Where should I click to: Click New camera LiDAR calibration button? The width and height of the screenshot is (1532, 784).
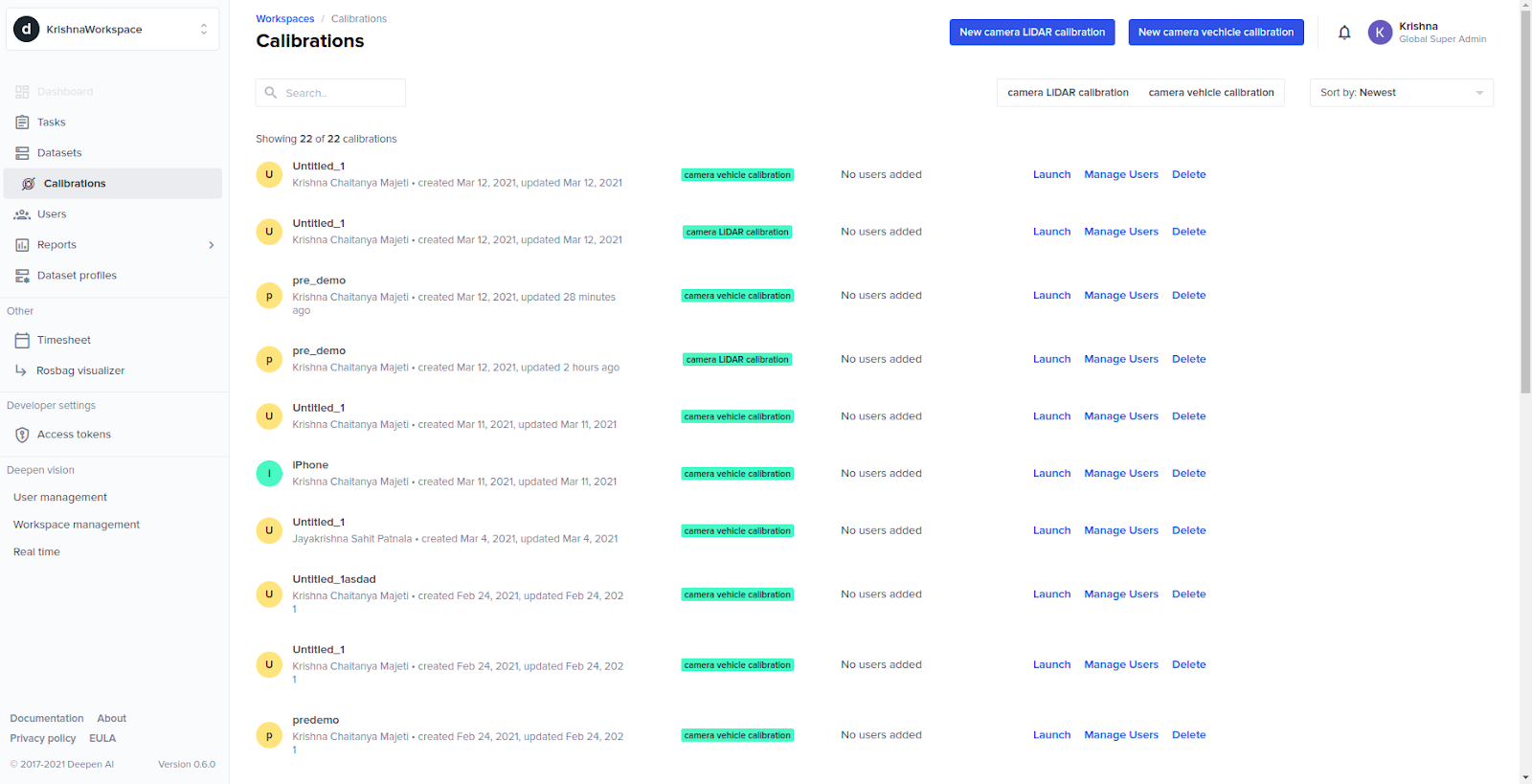point(1032,33)
